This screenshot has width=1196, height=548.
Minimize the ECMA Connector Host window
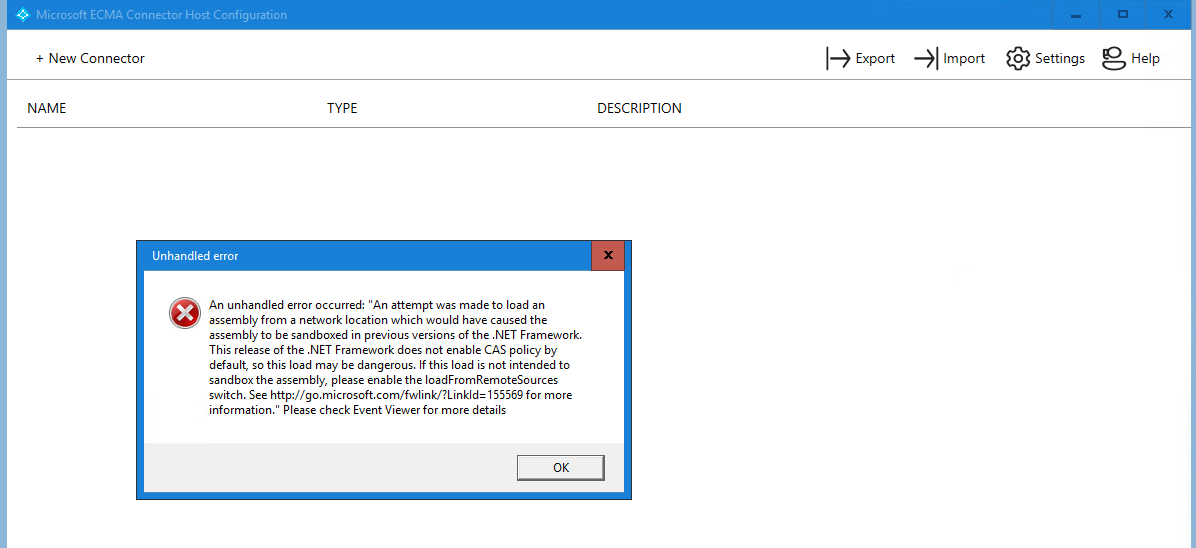click(1077, 15)
